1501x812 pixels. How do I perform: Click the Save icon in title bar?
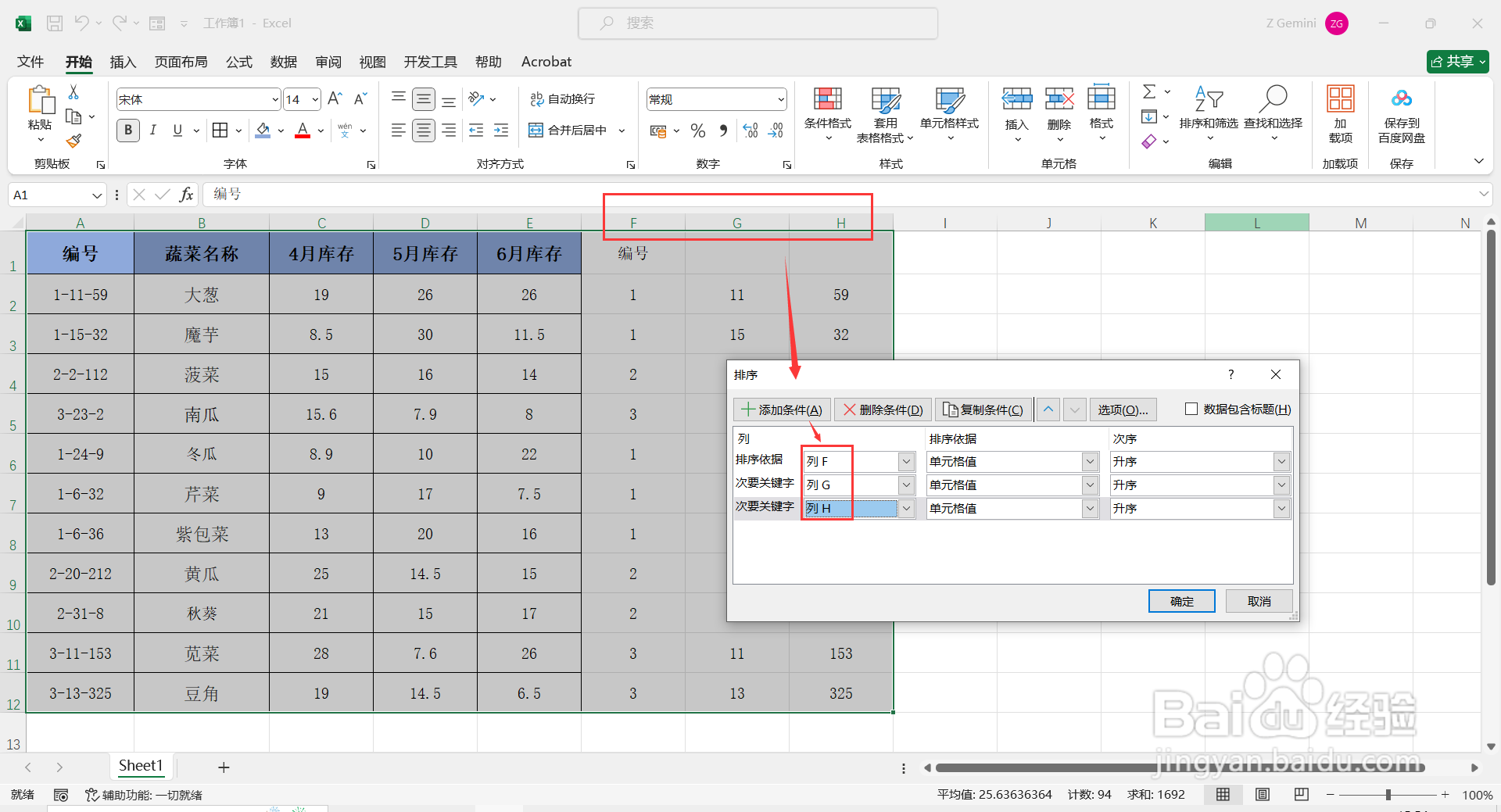[55, 23]
